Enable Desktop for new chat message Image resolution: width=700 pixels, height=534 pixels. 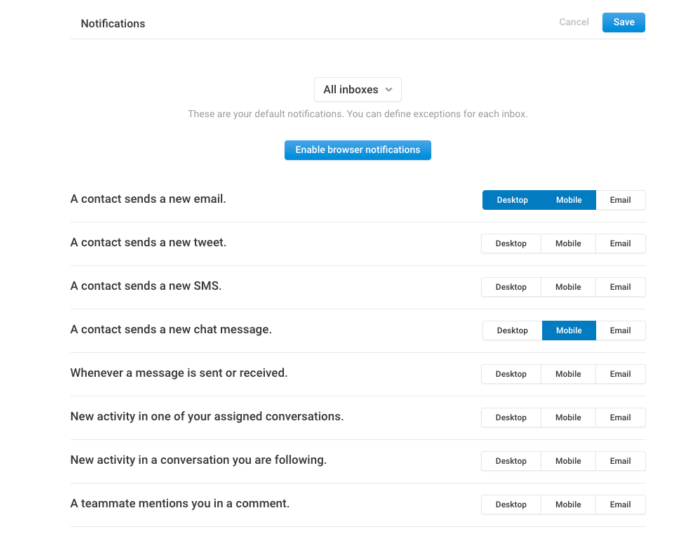pyautogui.click(x=512, y=330)
